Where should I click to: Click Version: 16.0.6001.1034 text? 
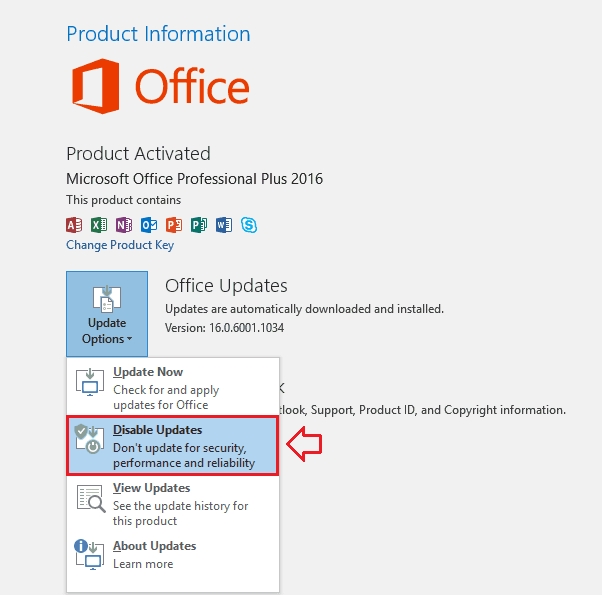[x=224, y=328]
